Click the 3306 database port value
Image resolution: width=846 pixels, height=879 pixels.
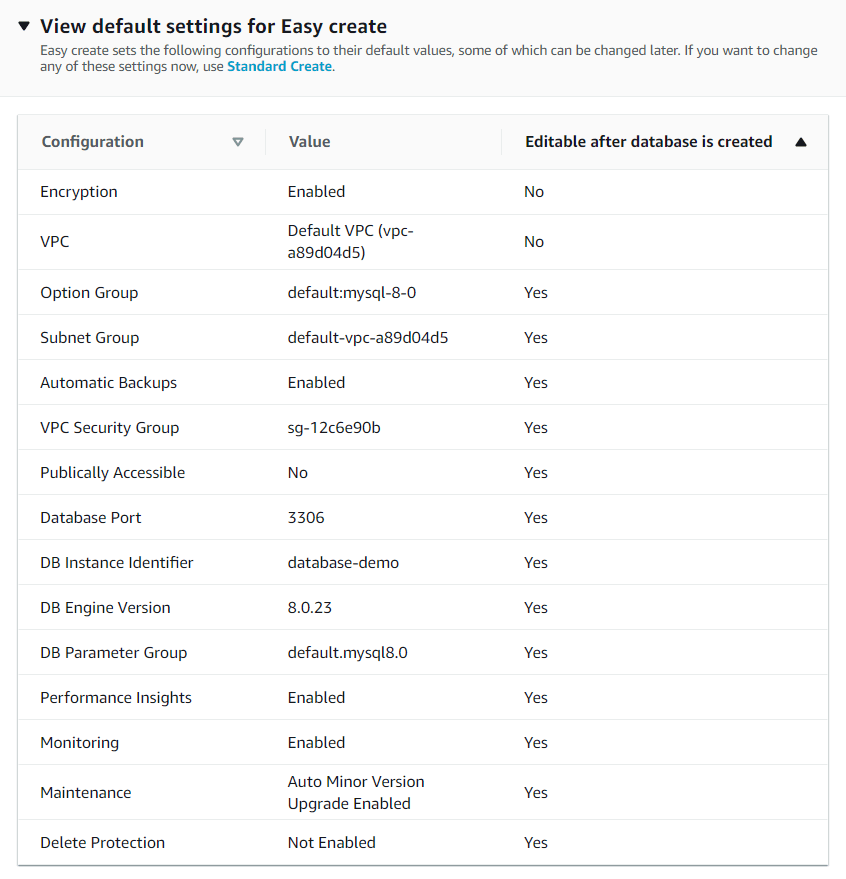tap(306, 518)
